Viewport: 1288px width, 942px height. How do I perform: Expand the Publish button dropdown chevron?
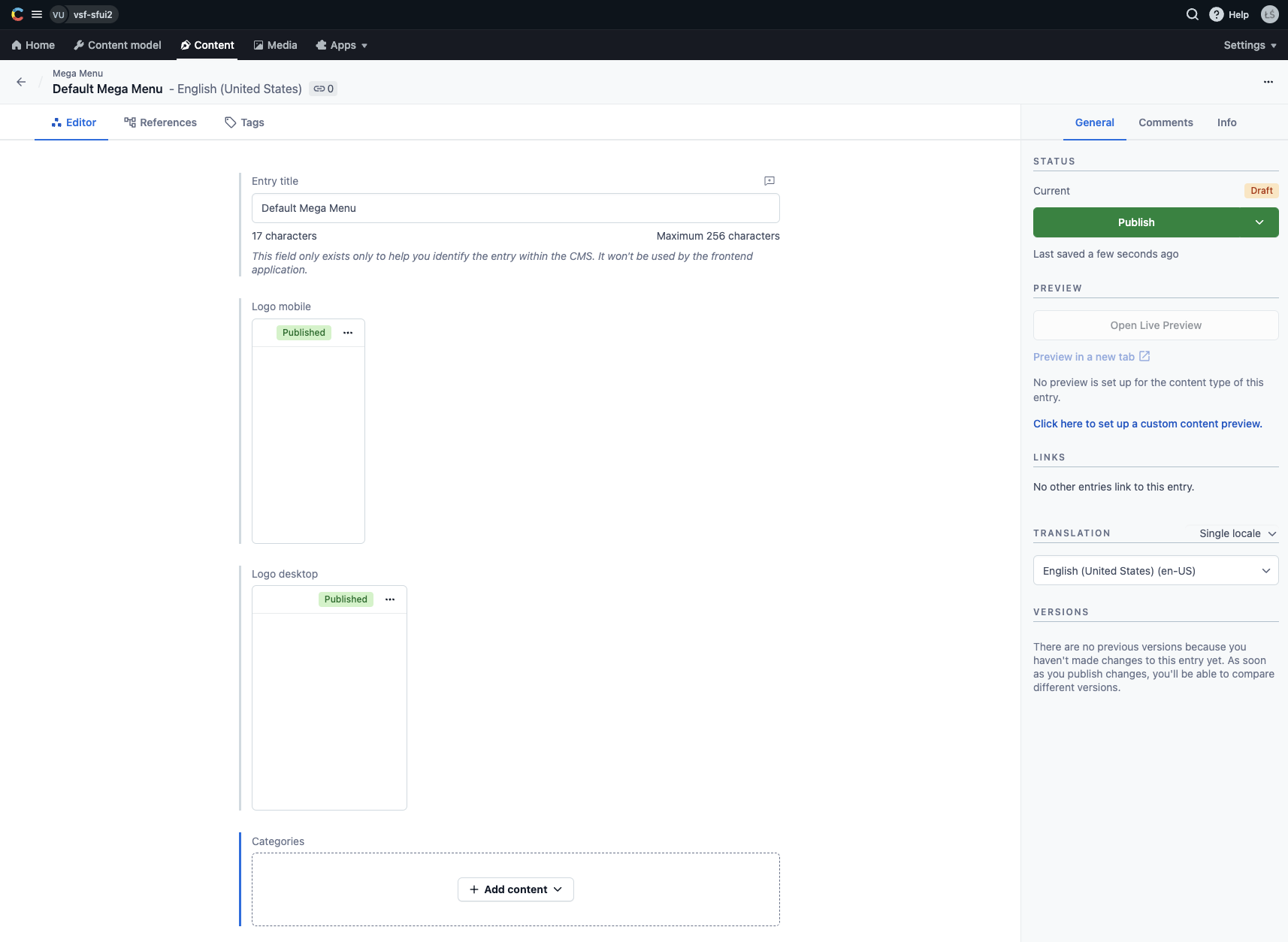point(1259,222)
